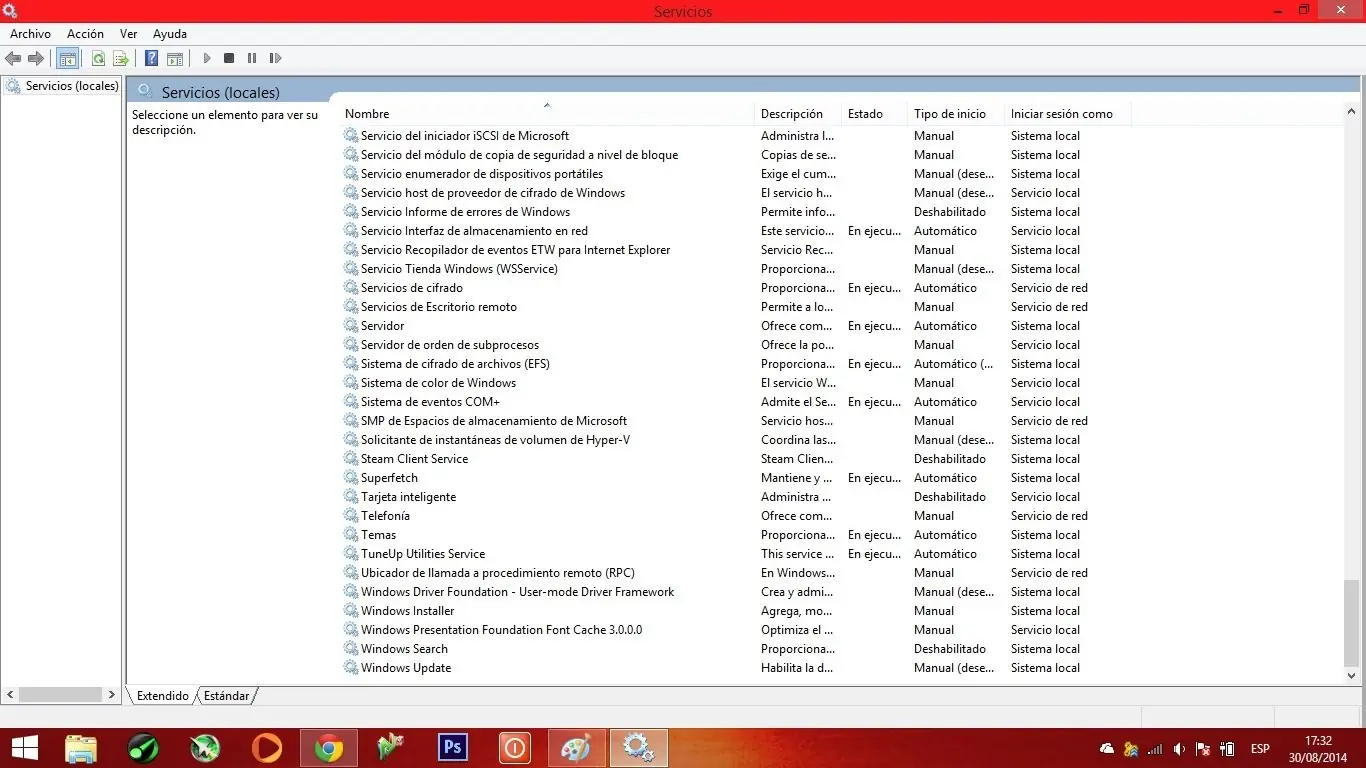Viewport: 1366px width, 768px height.
Task: Open File Explorer from the taskbar
Action: click(81, 748)
